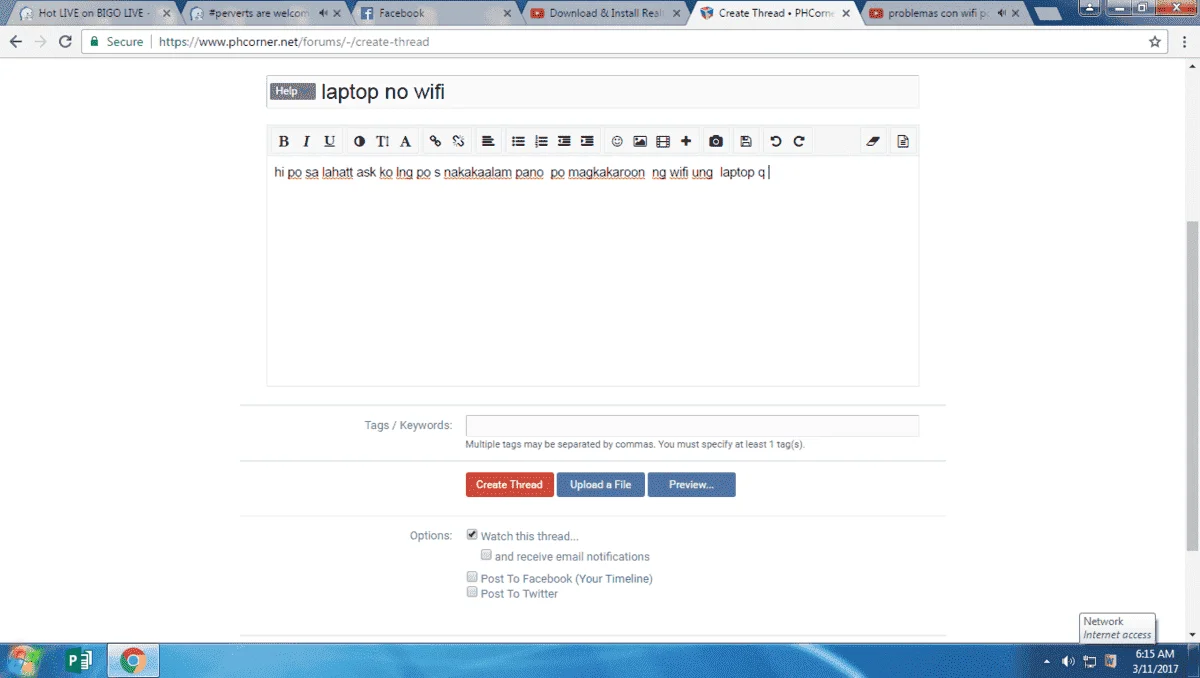1200x678 pixels.
Task: Click the indent icon
Action: pyautogui.click(x=587, y=141)
